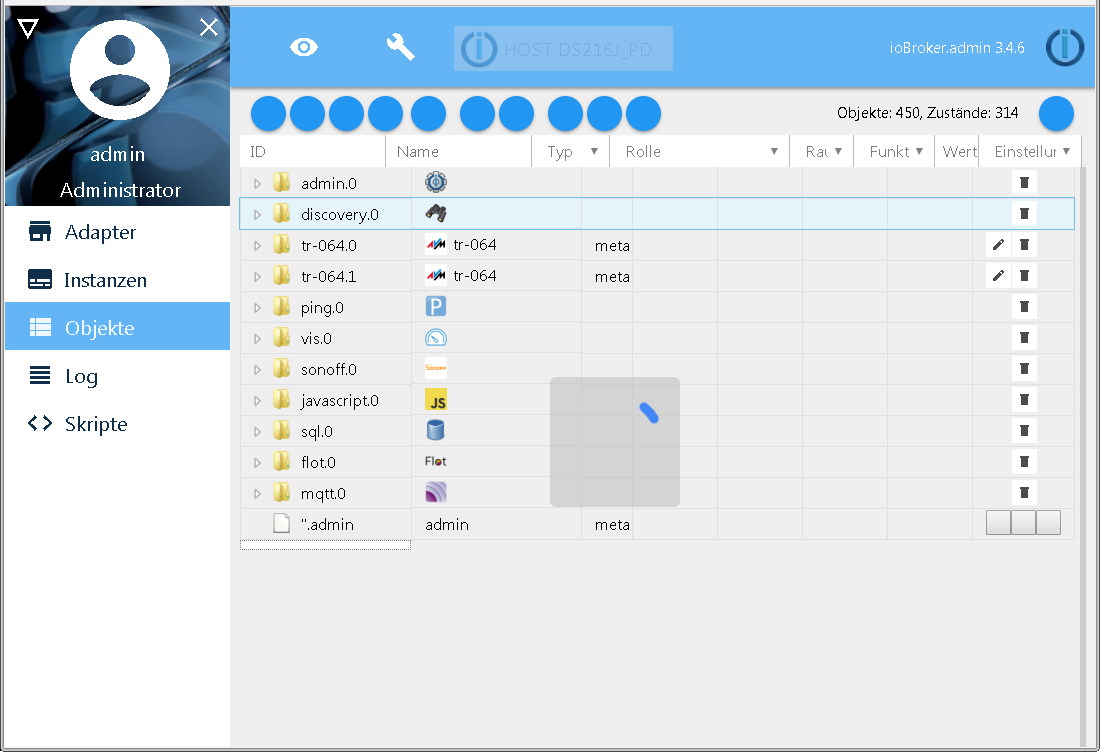
Task: Expand the tr-064.1 tree node
Action: (x=257, y=276)
